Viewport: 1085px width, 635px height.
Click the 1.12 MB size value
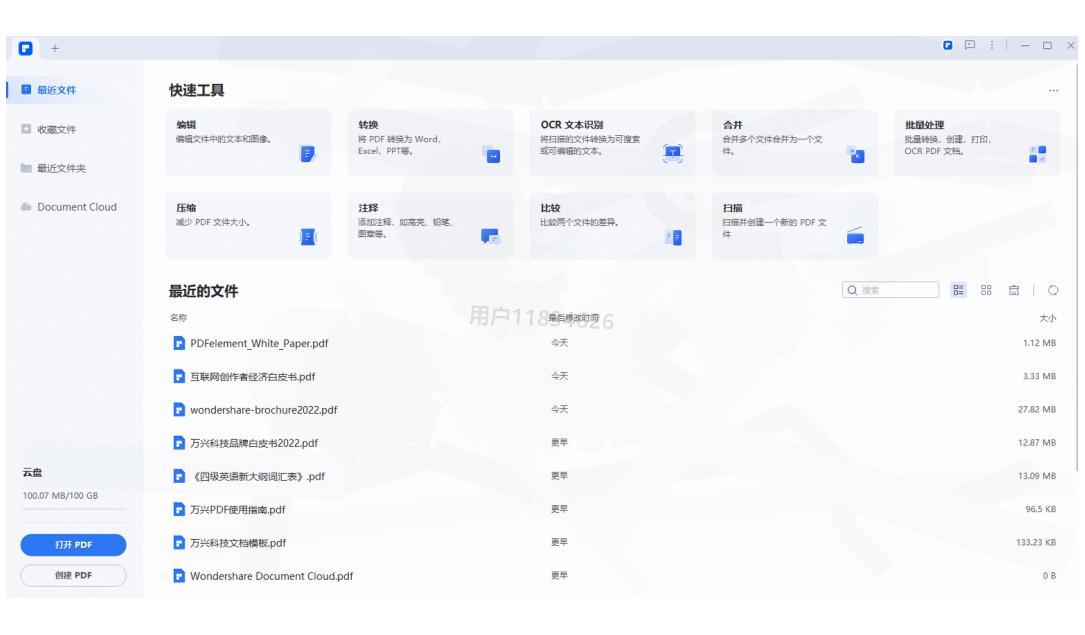[1039, 343]
